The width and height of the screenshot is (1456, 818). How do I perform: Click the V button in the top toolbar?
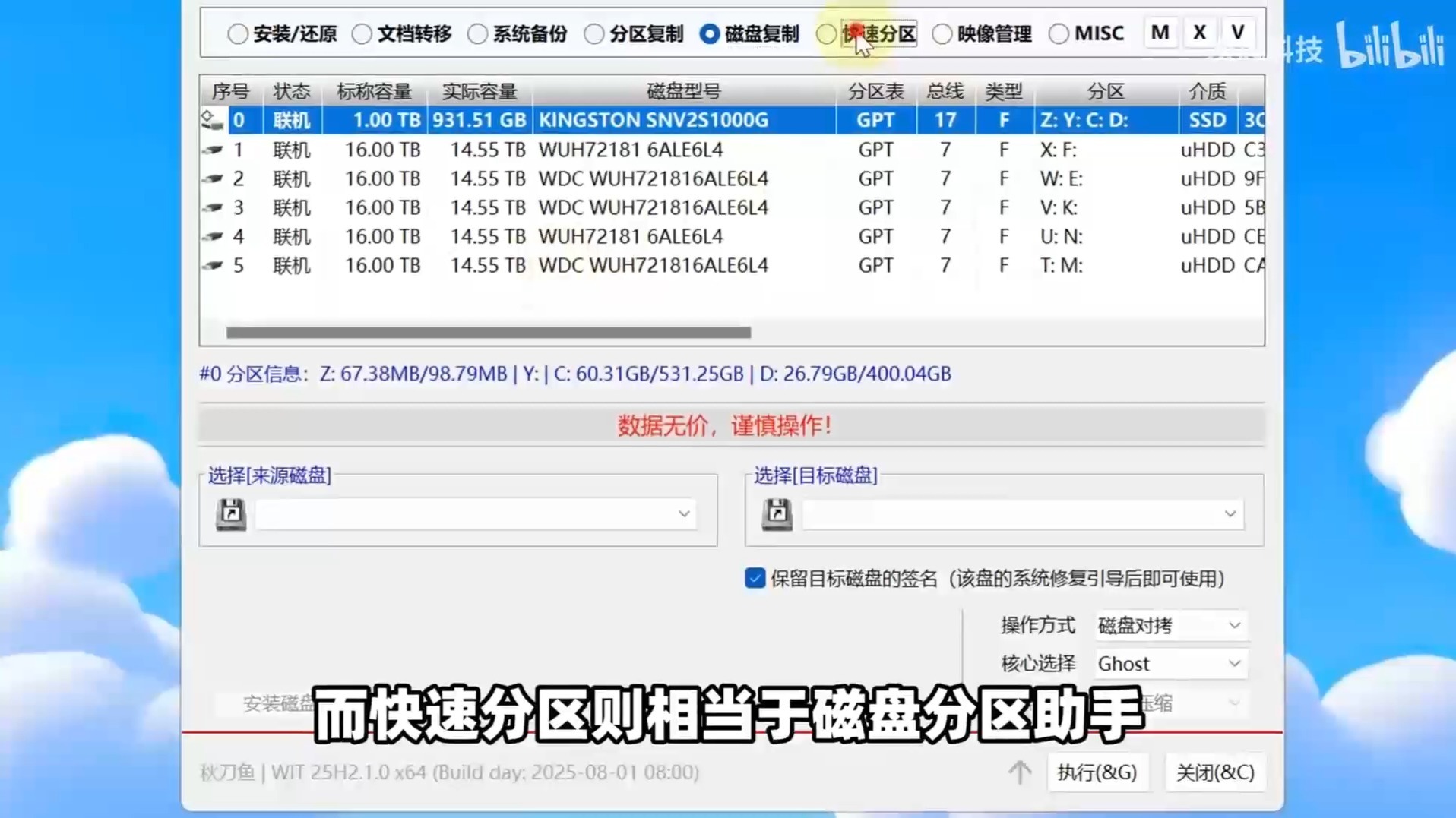coord(1238,33)
